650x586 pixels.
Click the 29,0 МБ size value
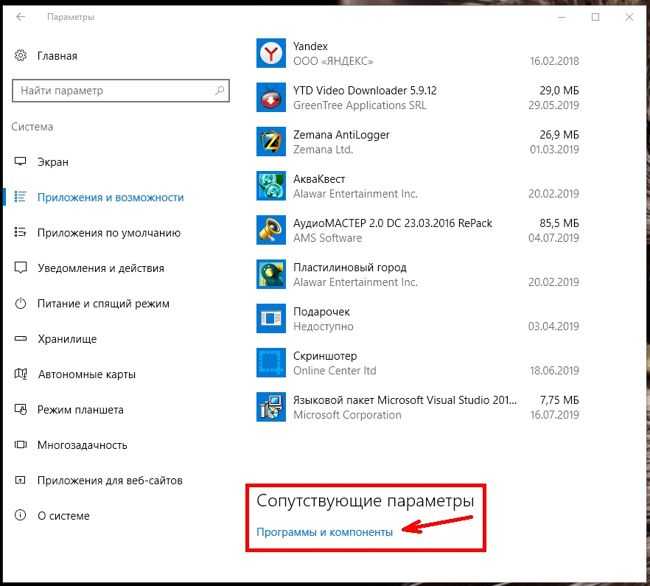point(559,90)
